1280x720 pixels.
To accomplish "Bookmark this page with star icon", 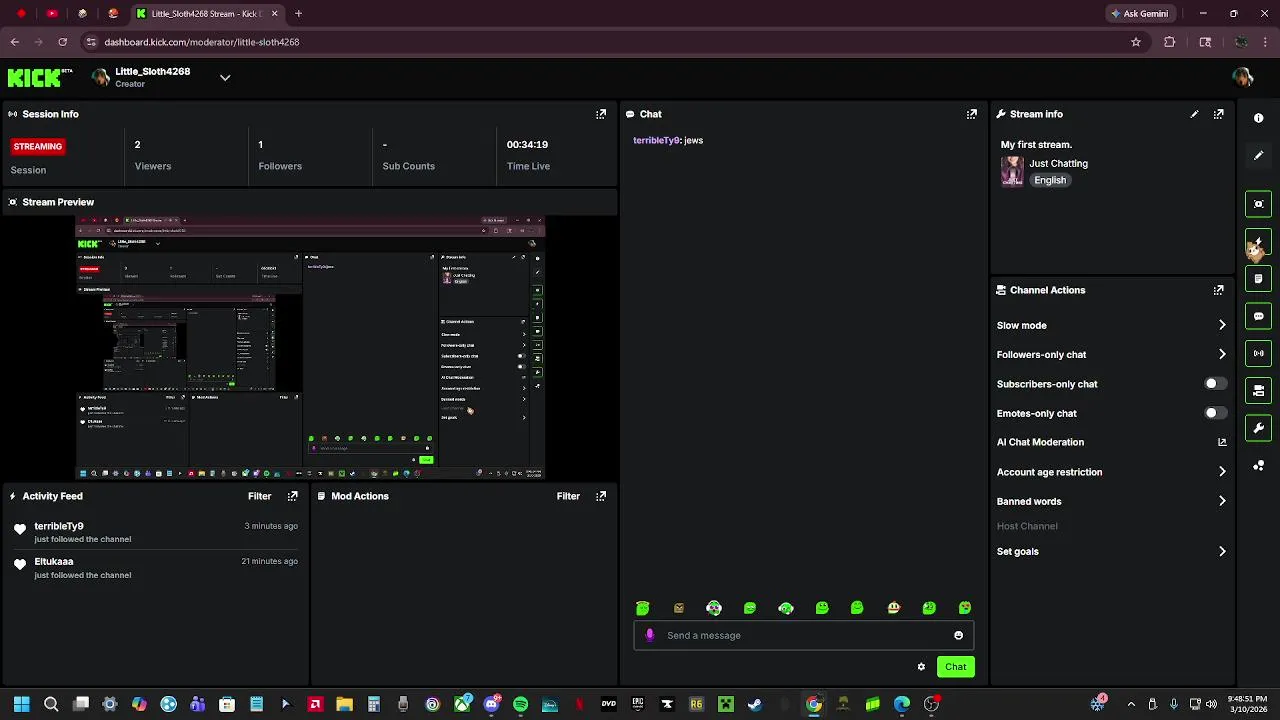I will 1136,42.
